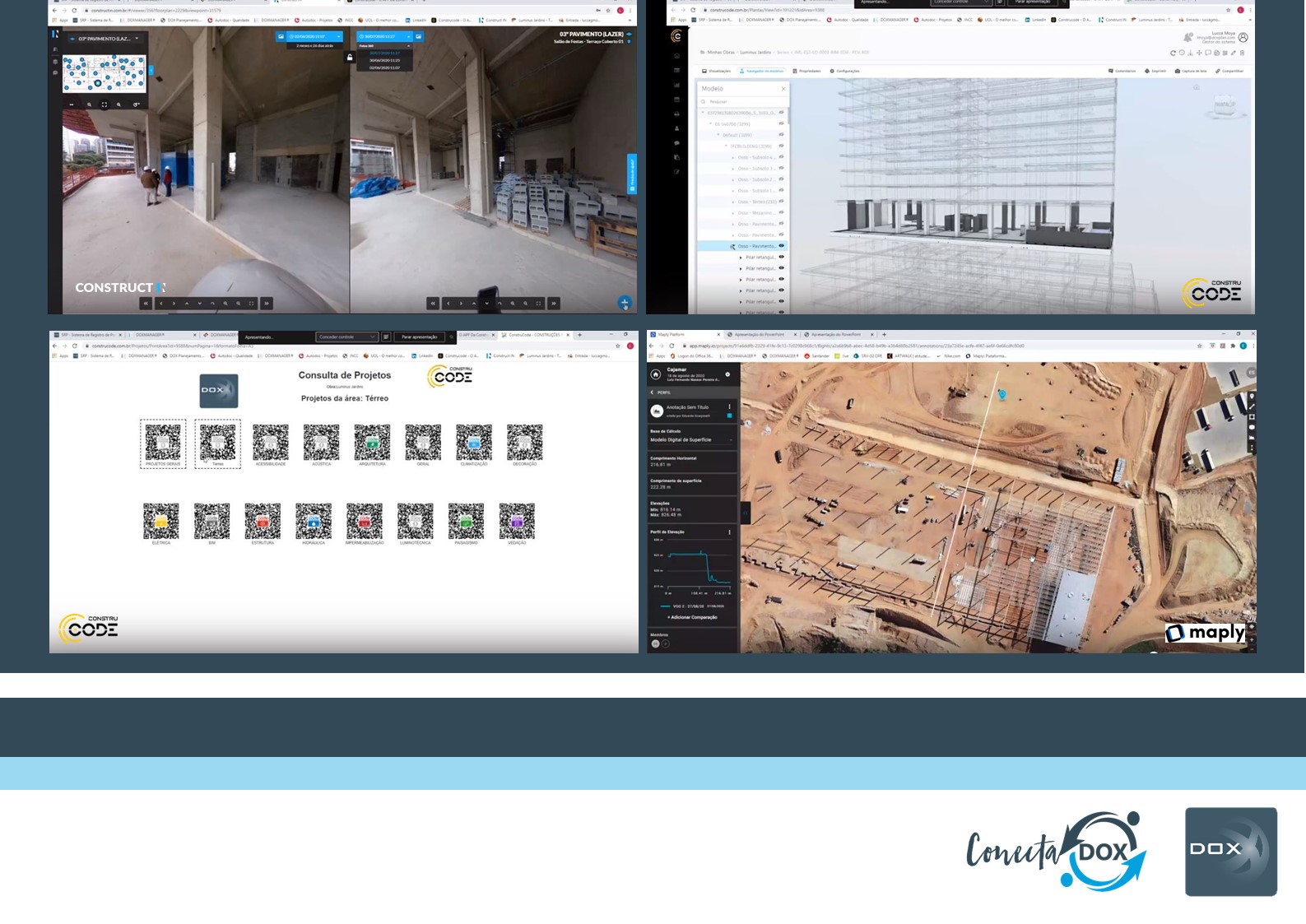Click chat bubble icon in ConstruCode sidebar
Image resolution: width=1306 pixels, height=924 pixels.
[676, 143]
